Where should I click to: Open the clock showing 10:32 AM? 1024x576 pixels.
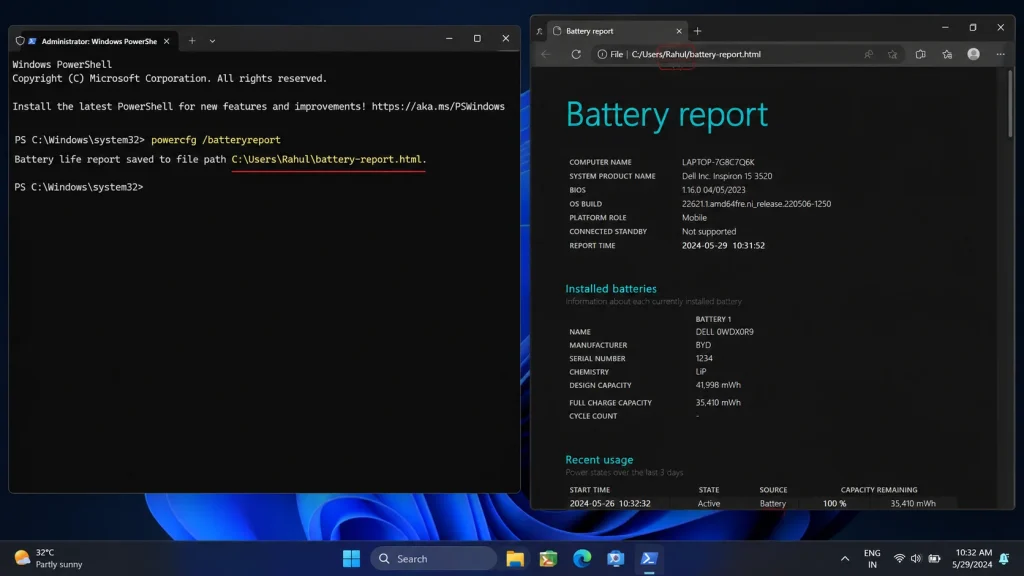coord(972,558)
